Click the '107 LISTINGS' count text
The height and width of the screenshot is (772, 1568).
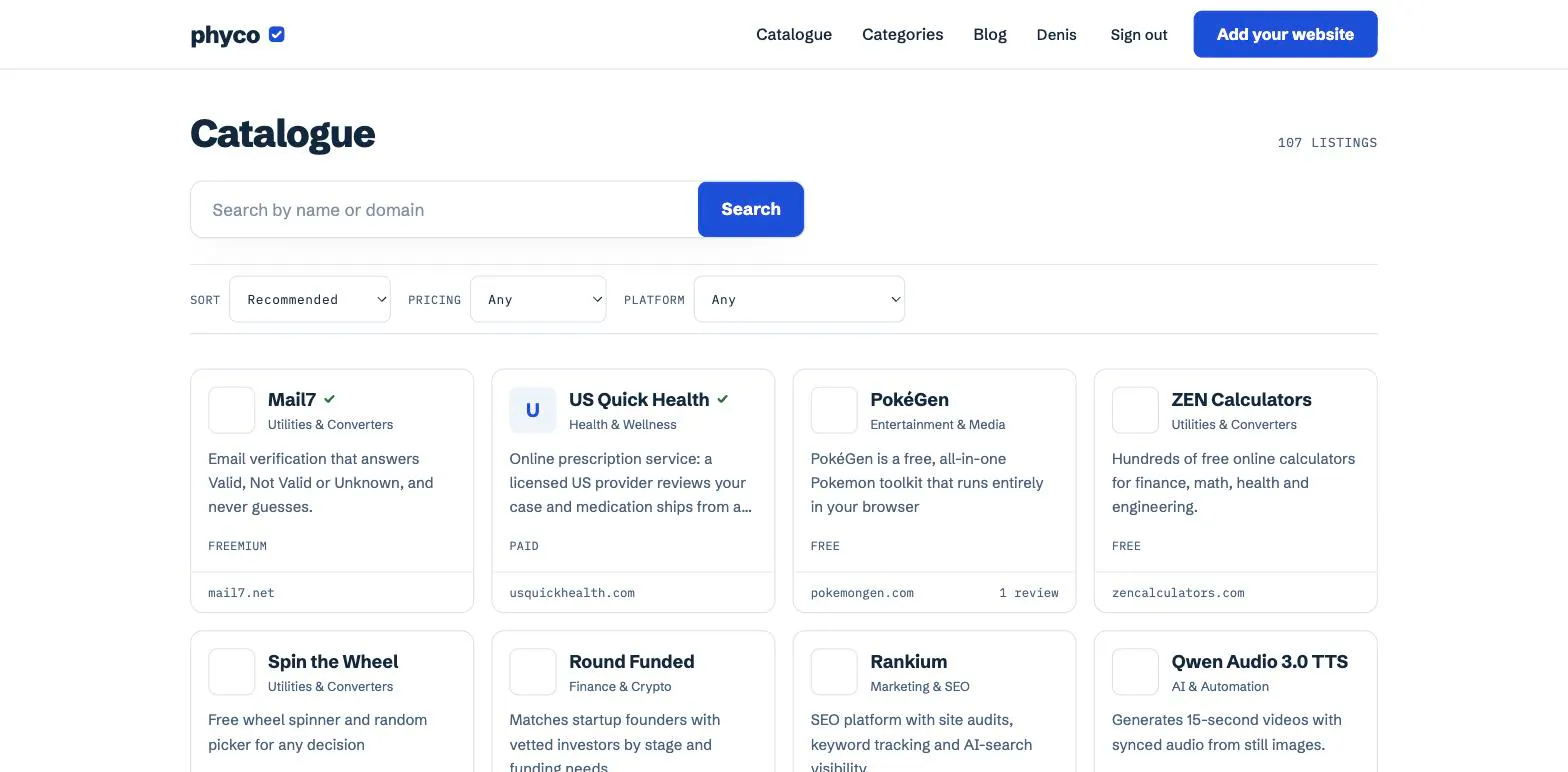[1327, 143]
